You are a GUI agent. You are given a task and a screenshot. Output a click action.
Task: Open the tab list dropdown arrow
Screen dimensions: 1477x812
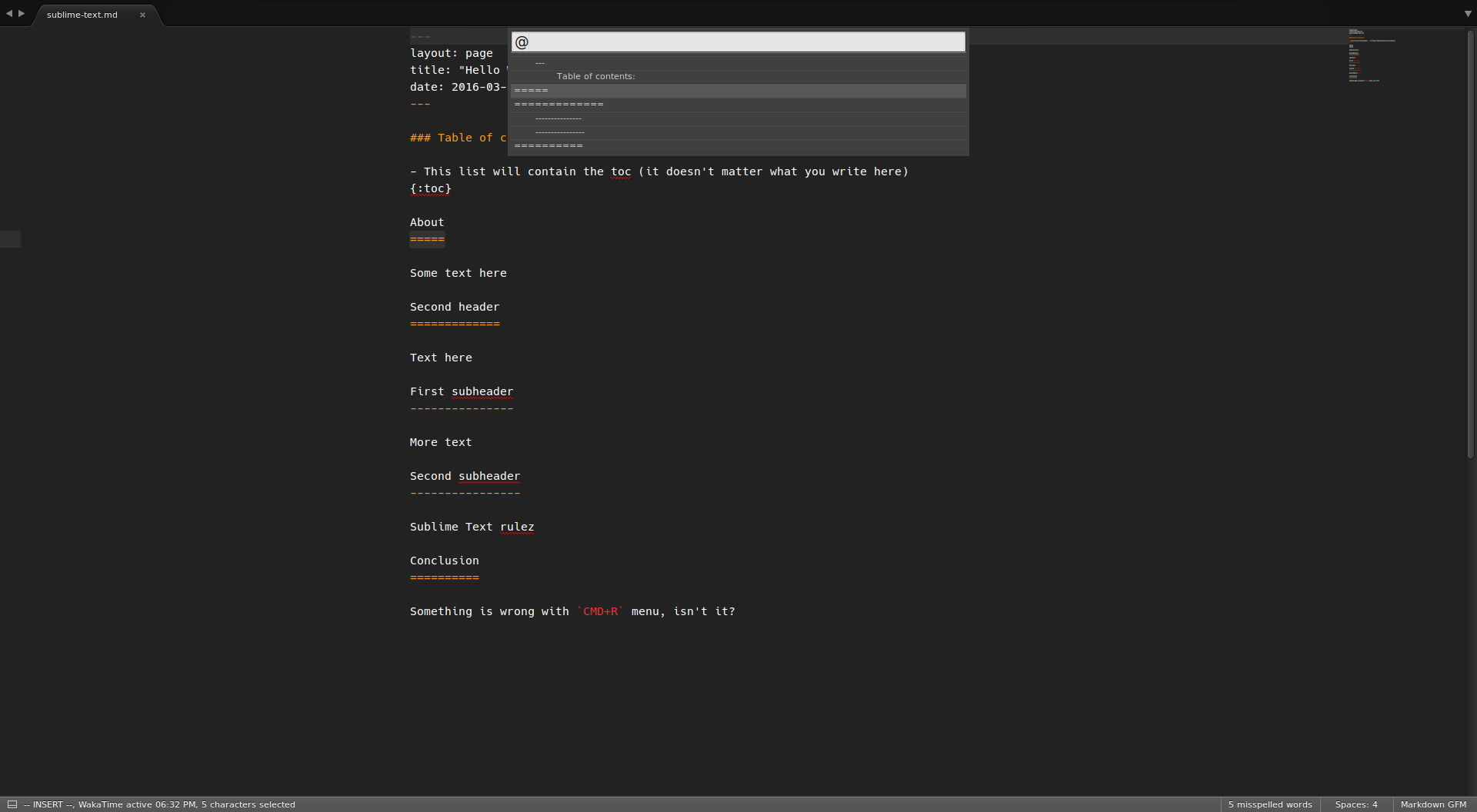[1468, 14]
